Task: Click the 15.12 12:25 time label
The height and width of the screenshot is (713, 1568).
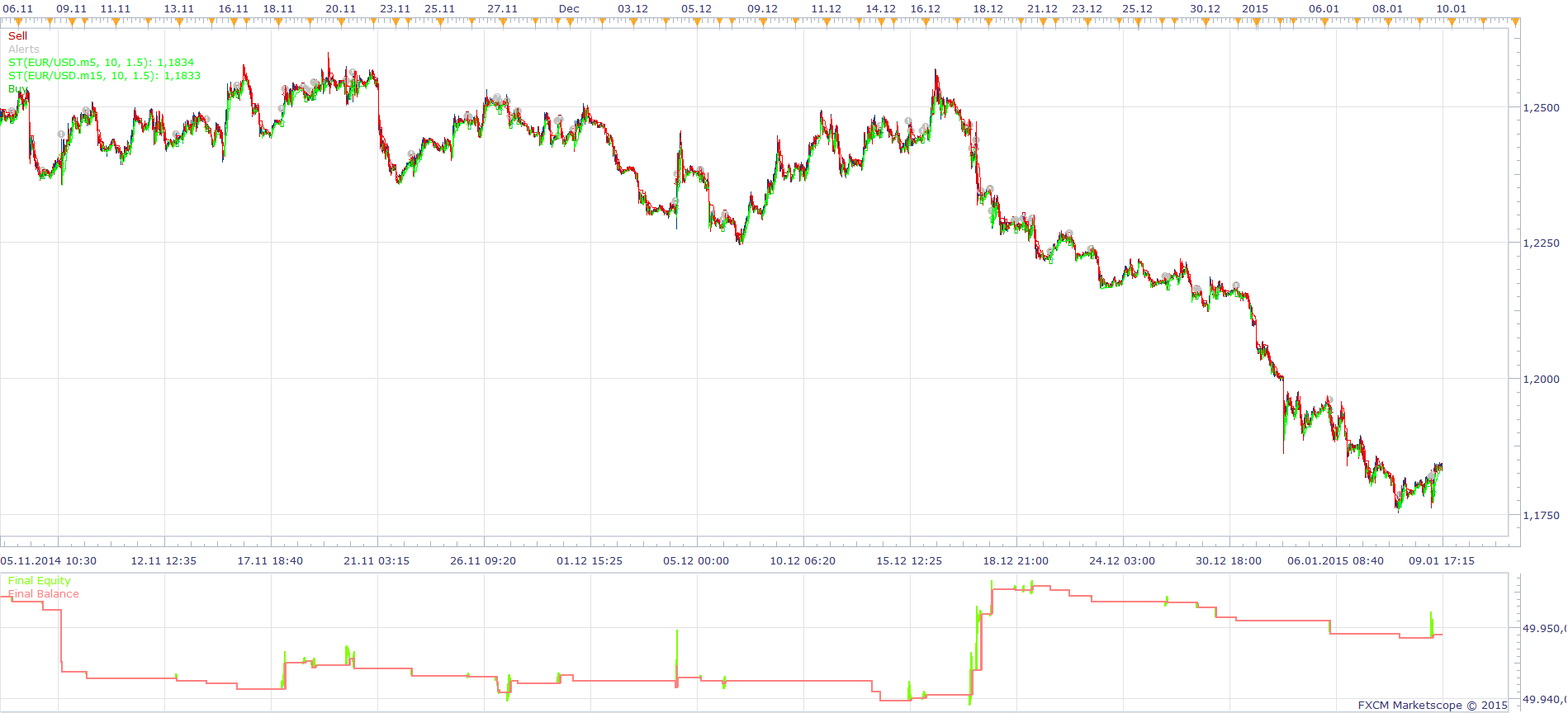Action: (909, 561)
